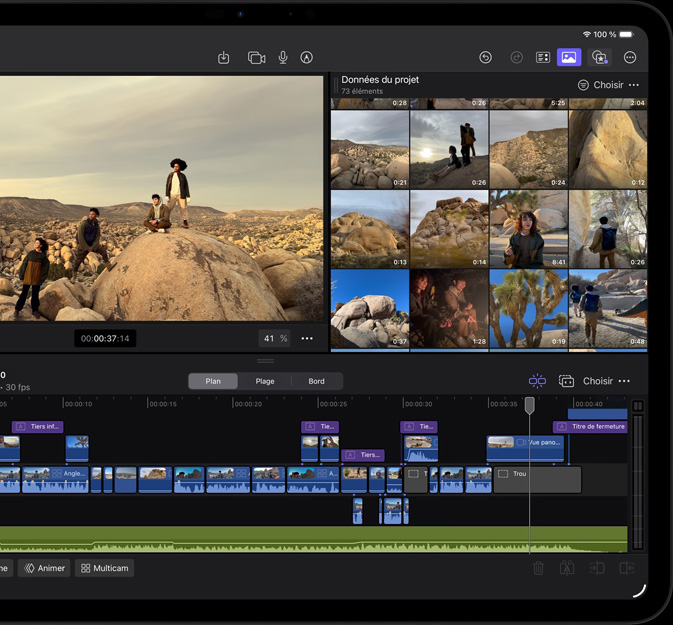The height and width of the screenshot is (625, 673).
Task: Open the camera recording tool
Action: 256,58
